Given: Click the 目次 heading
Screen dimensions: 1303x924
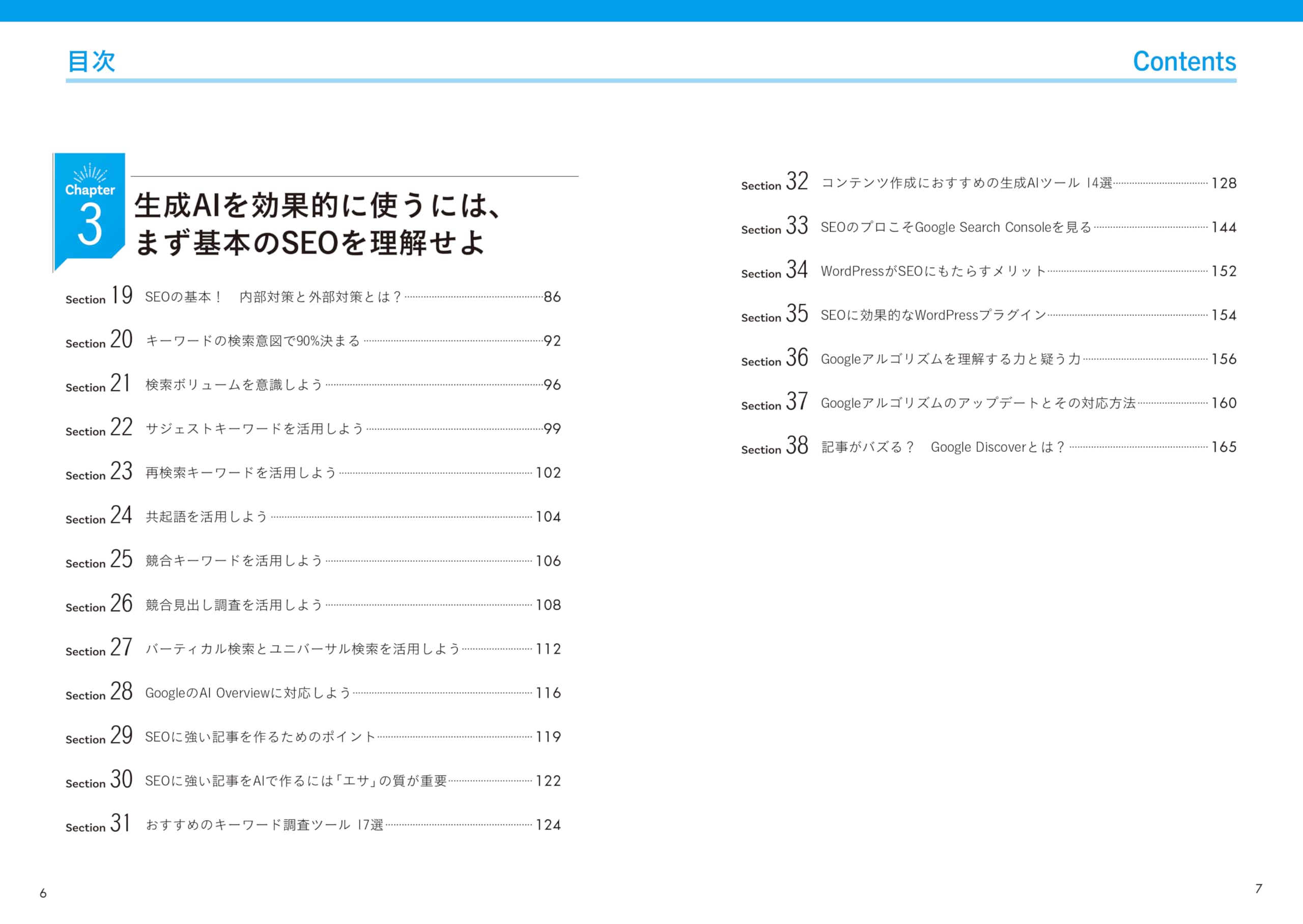Looking at the screenshot, I should tap(91, 61).
